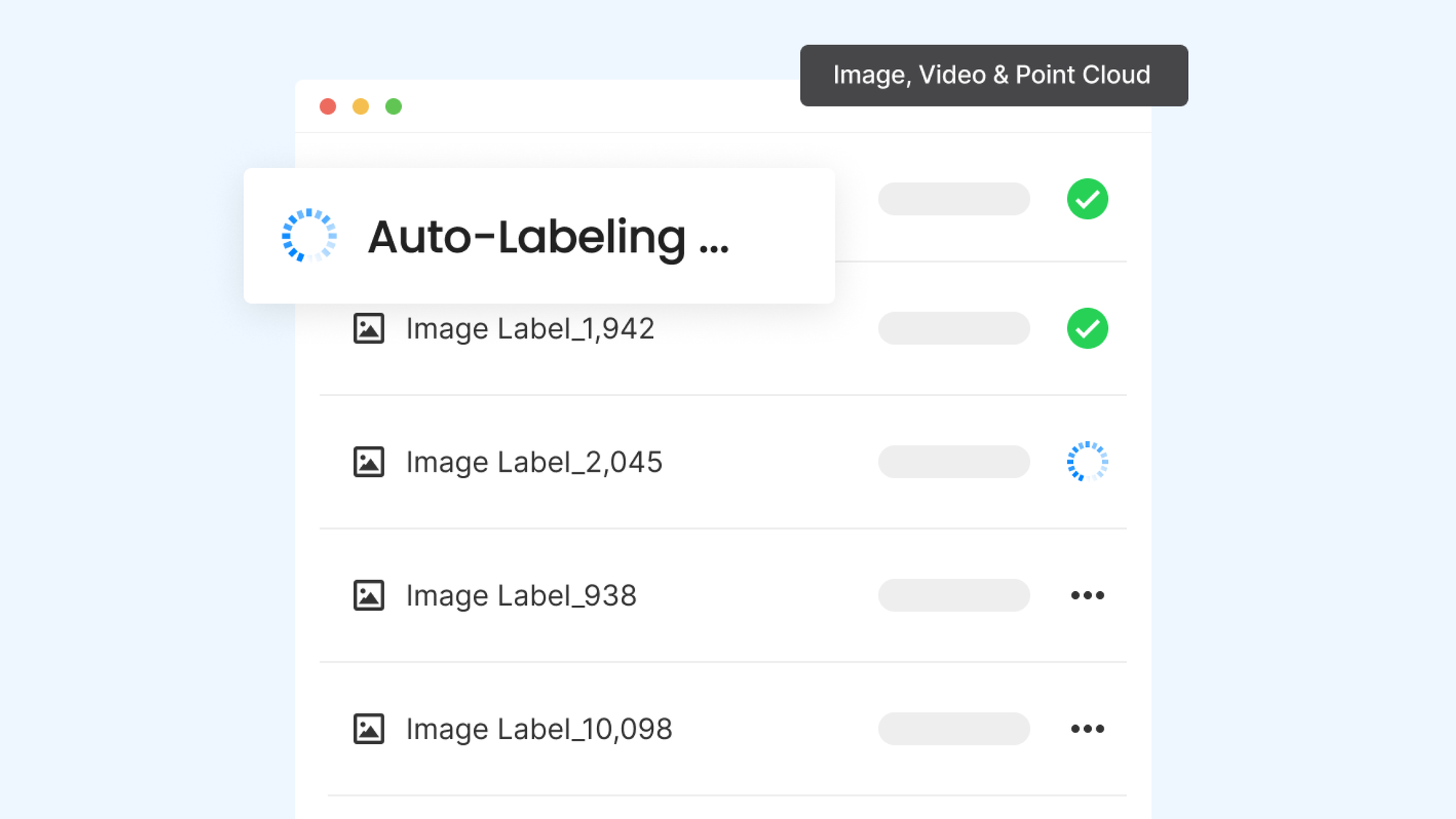
Task: Click the image icon beside Image Label_10,098
Action: (369, 729)
